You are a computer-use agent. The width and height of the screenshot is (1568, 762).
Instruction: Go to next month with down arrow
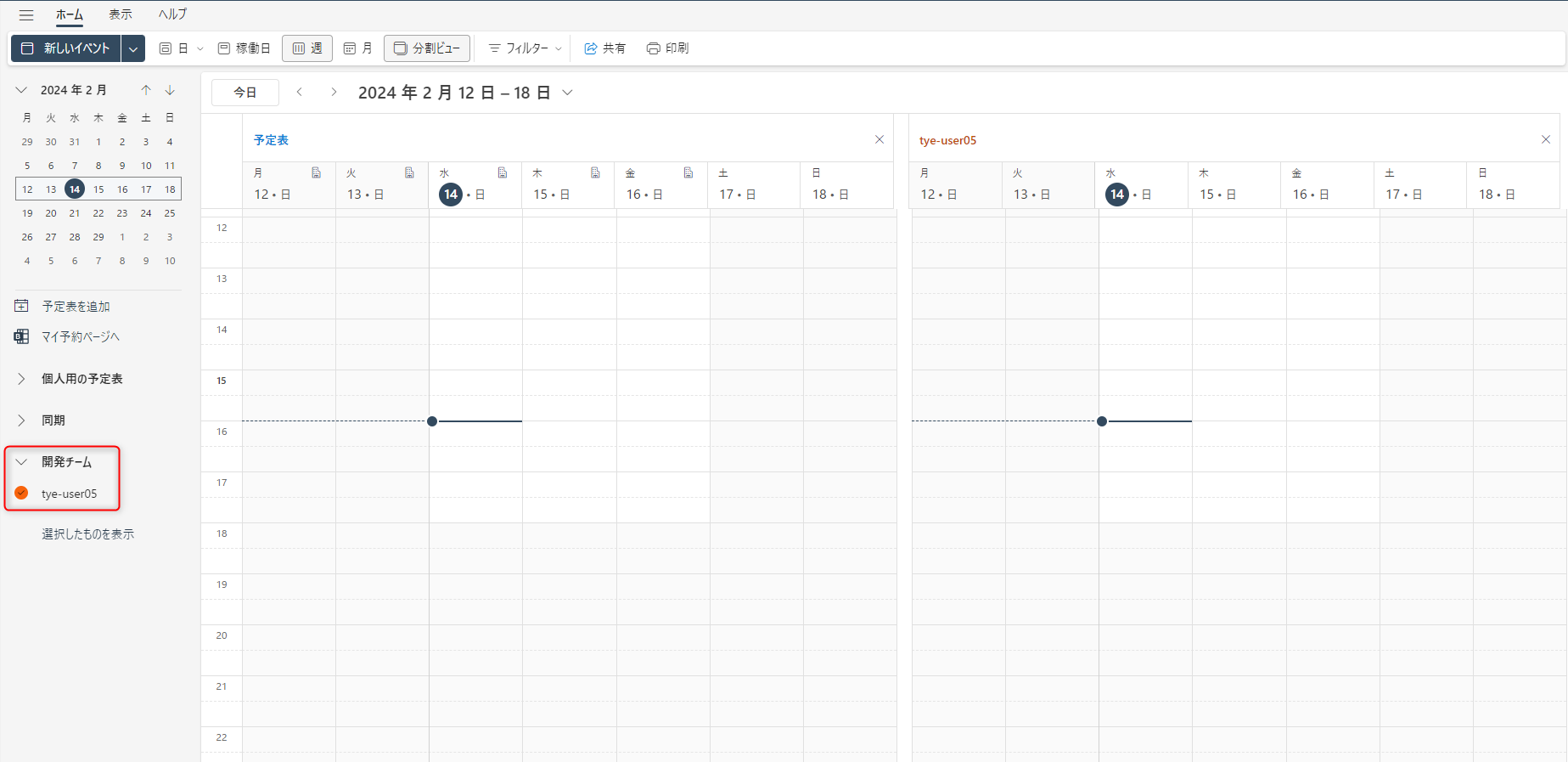coord(170,90)
